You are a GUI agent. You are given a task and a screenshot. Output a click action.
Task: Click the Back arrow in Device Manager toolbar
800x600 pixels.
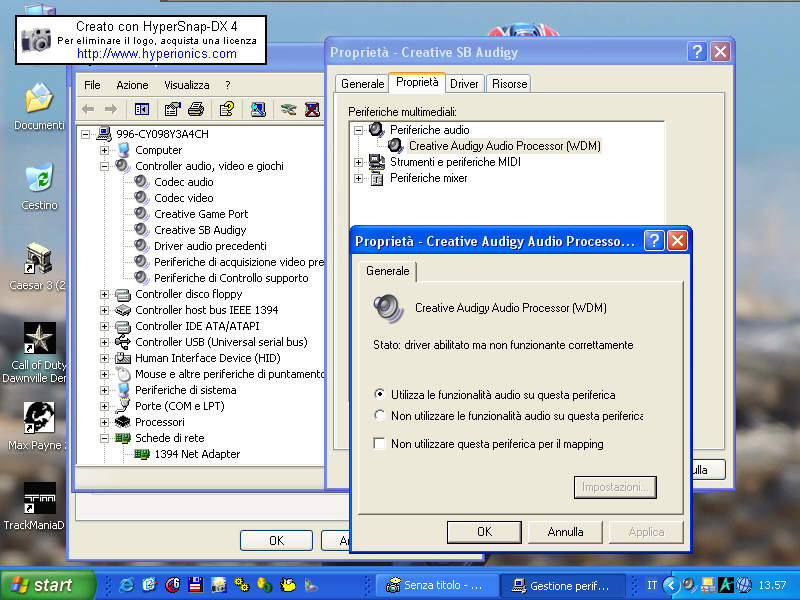88,109
